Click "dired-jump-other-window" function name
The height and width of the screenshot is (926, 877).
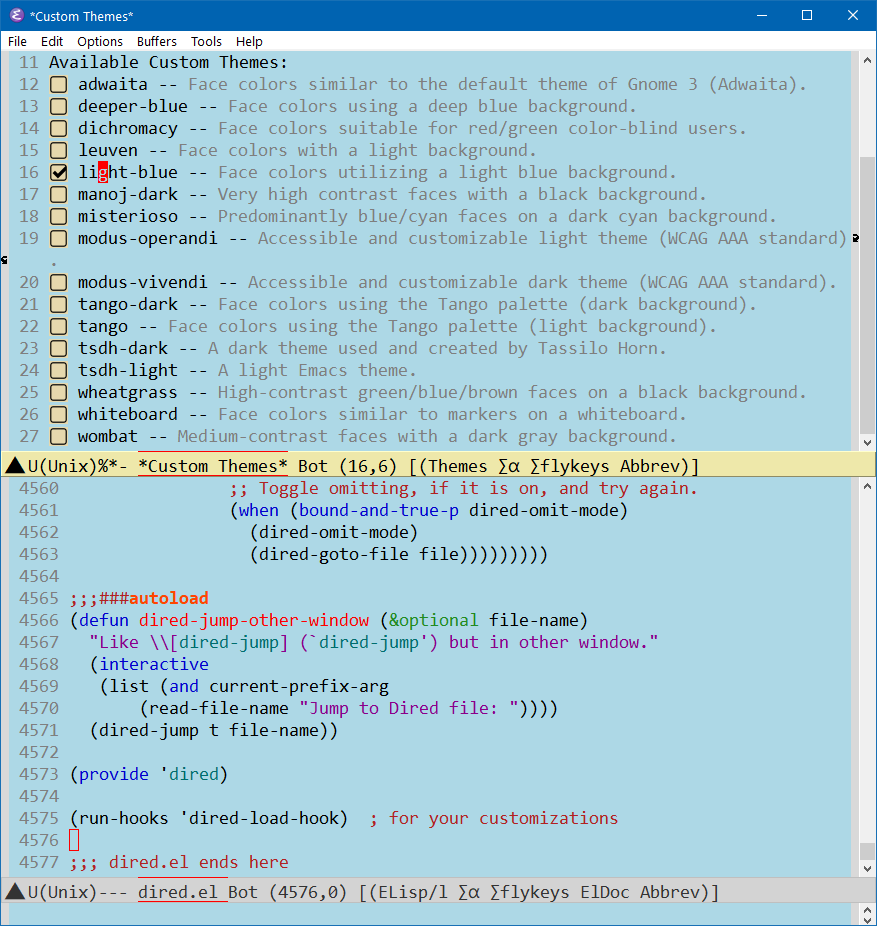254,620
